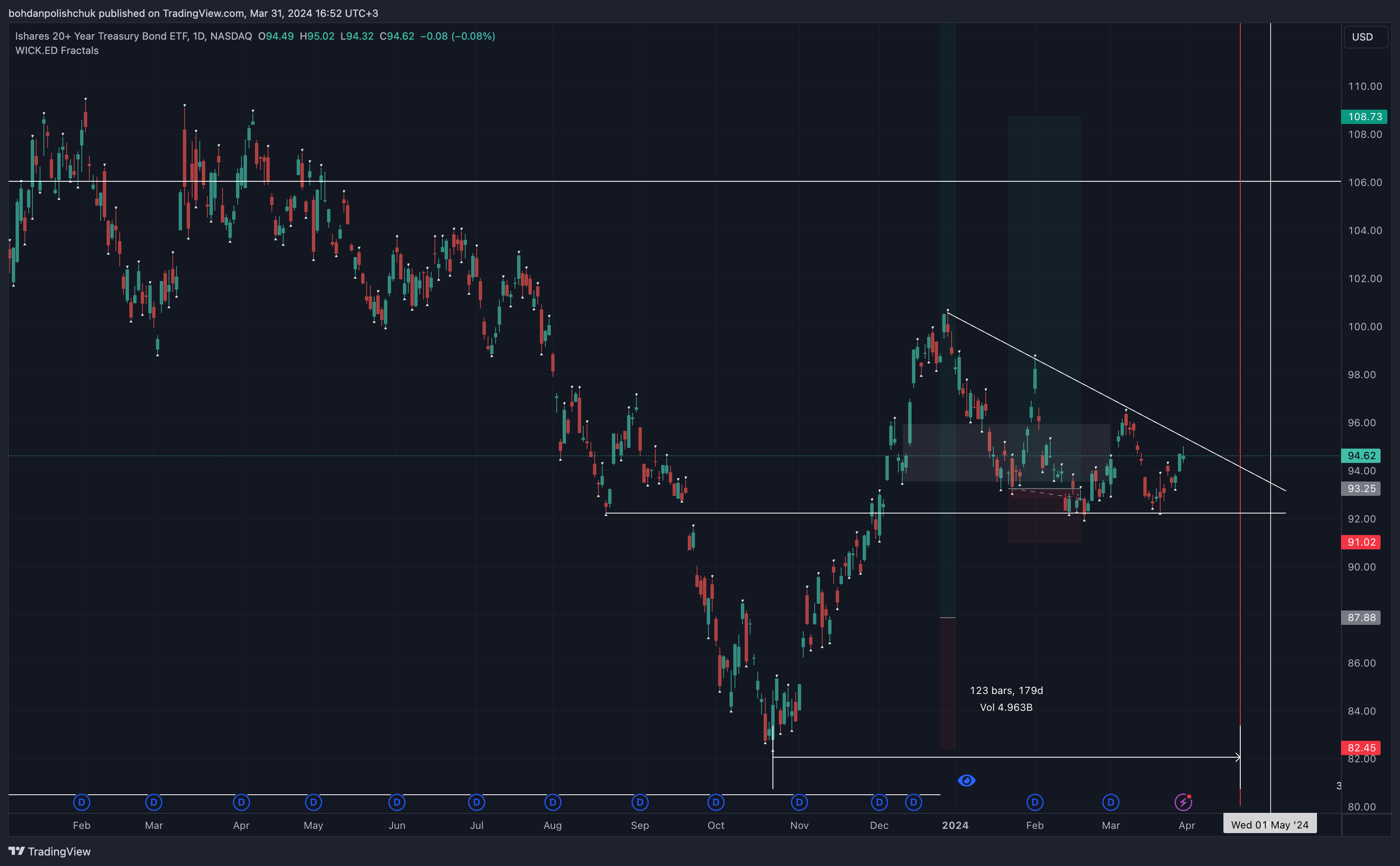The image size is (1400, 866).
Task: Click the 110.00 price axis label
Action: (x=1365, y=86)
